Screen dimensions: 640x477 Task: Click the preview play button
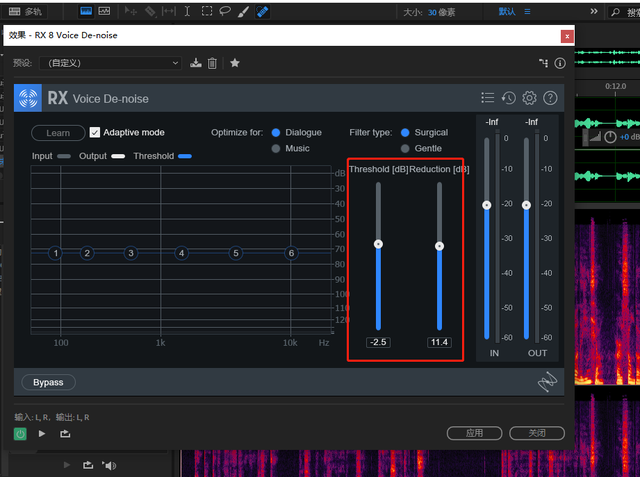coord(42,433)
